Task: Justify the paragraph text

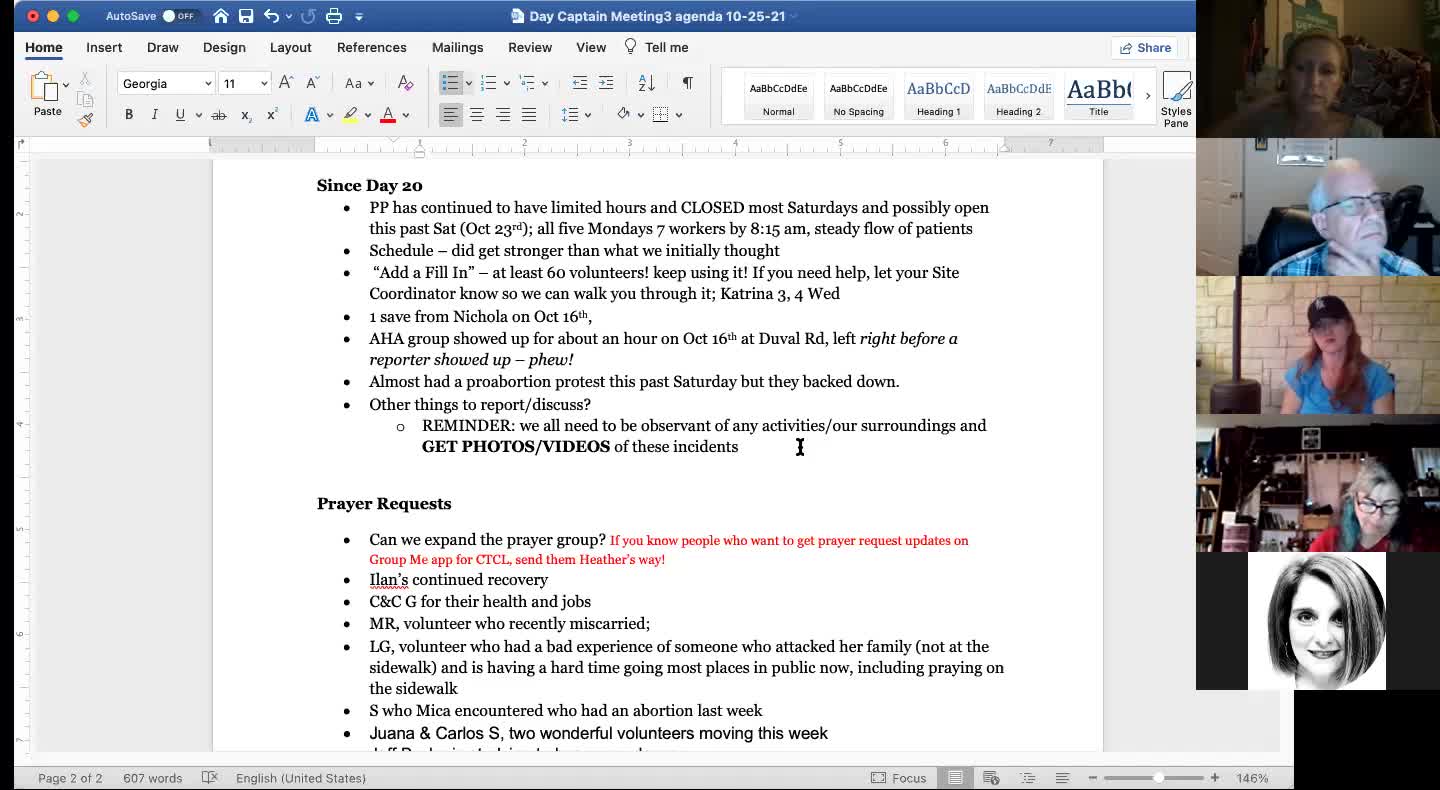Action: (x=529, y=115)
